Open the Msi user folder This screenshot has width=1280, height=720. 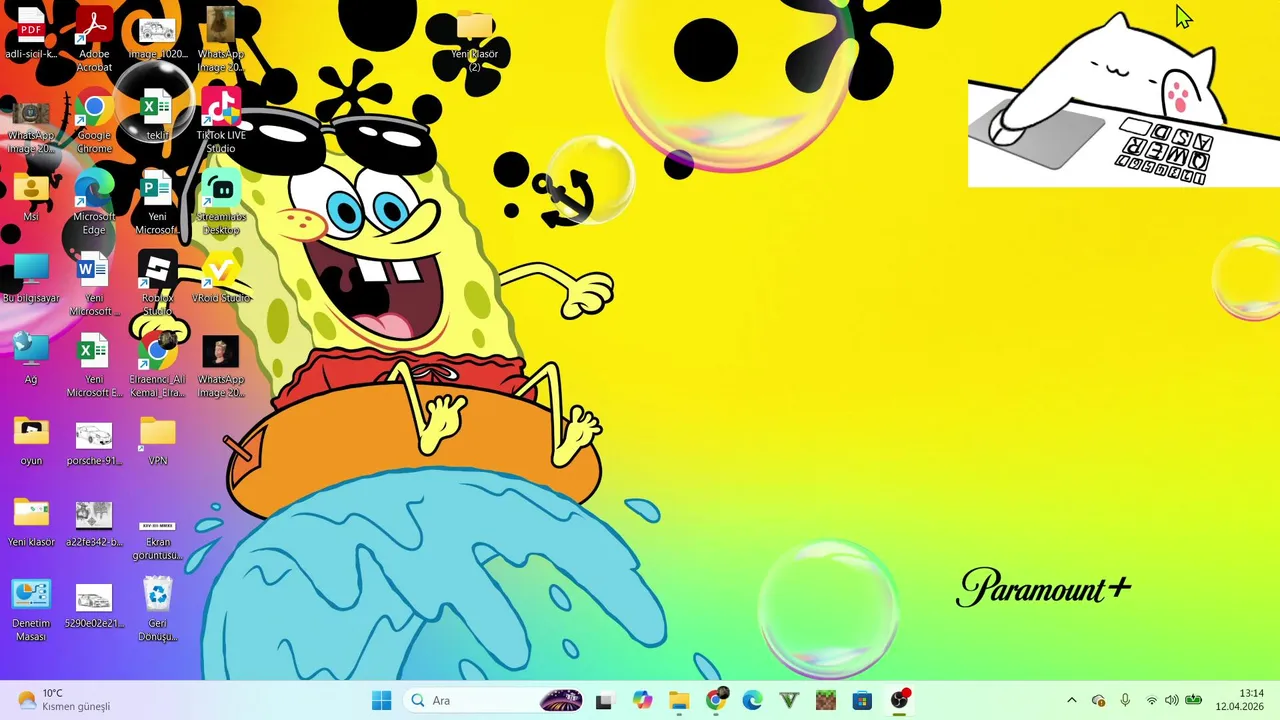31,198
